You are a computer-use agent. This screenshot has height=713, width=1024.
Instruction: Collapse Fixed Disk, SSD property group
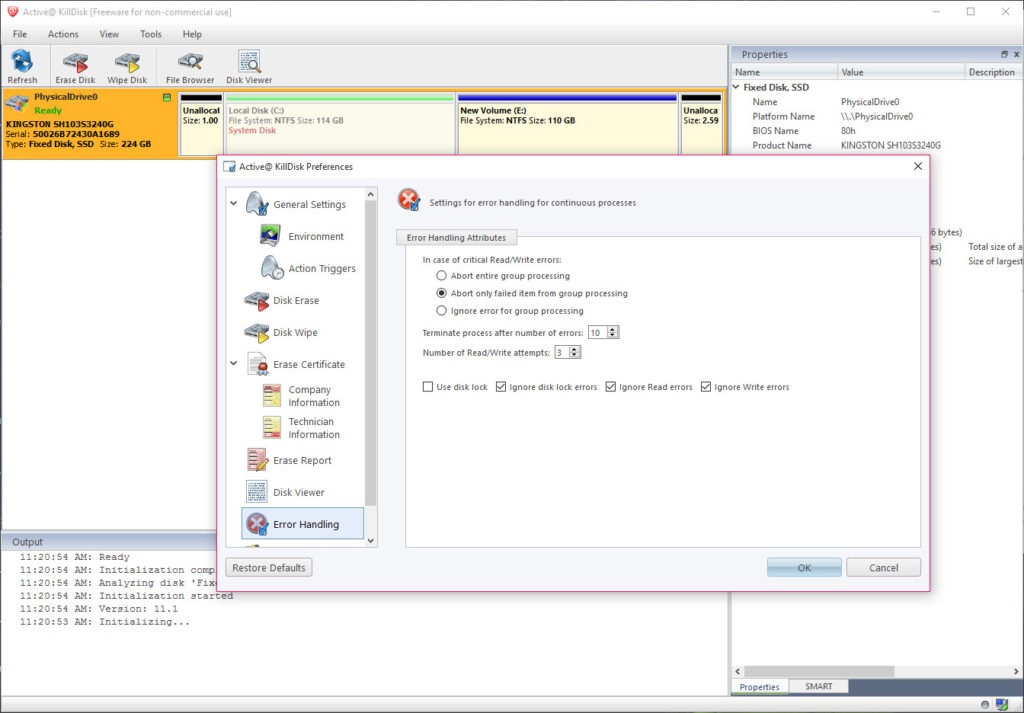736,87
